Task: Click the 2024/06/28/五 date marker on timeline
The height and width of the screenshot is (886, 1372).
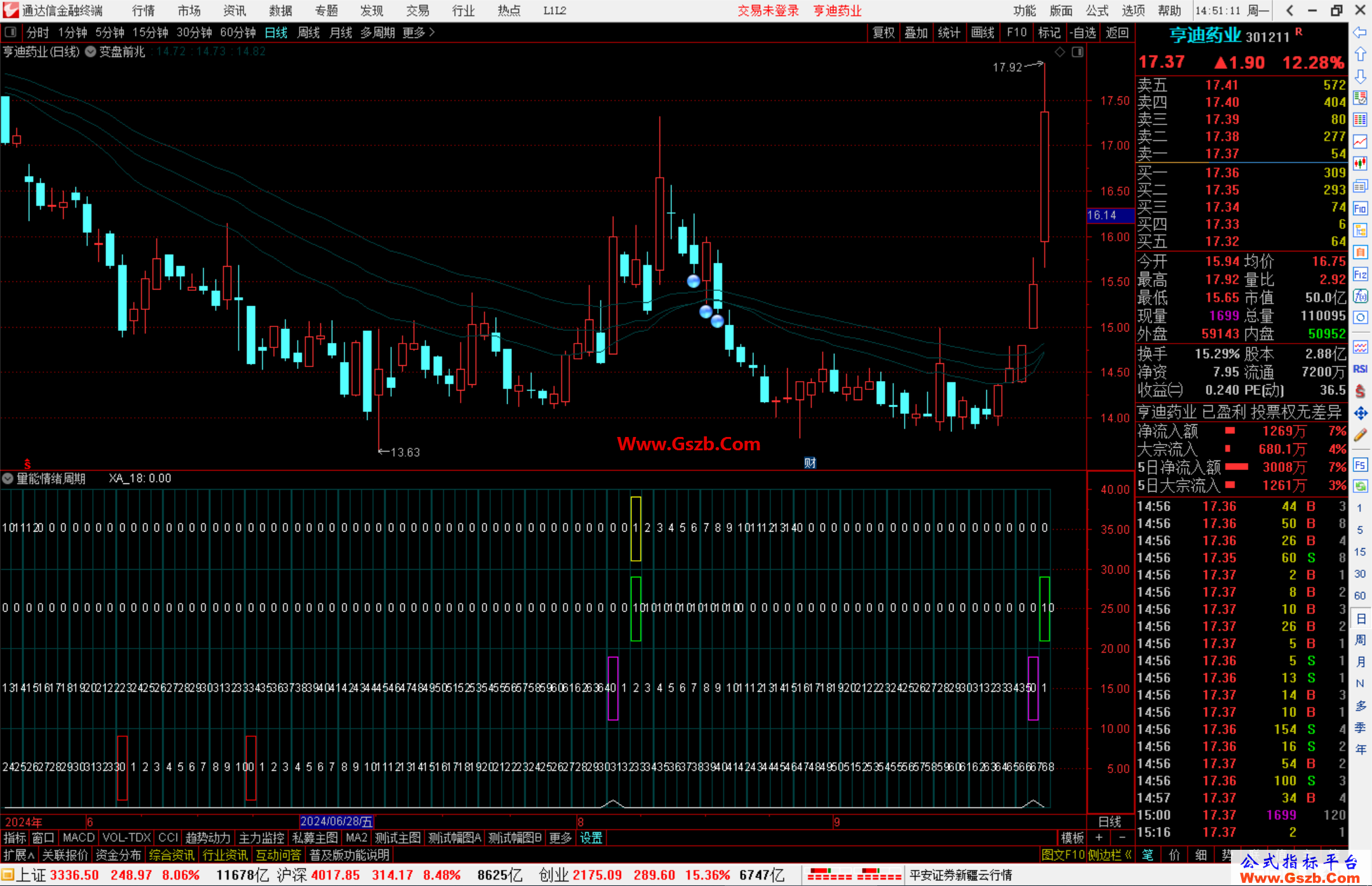Action: click(x=336, y=822)
